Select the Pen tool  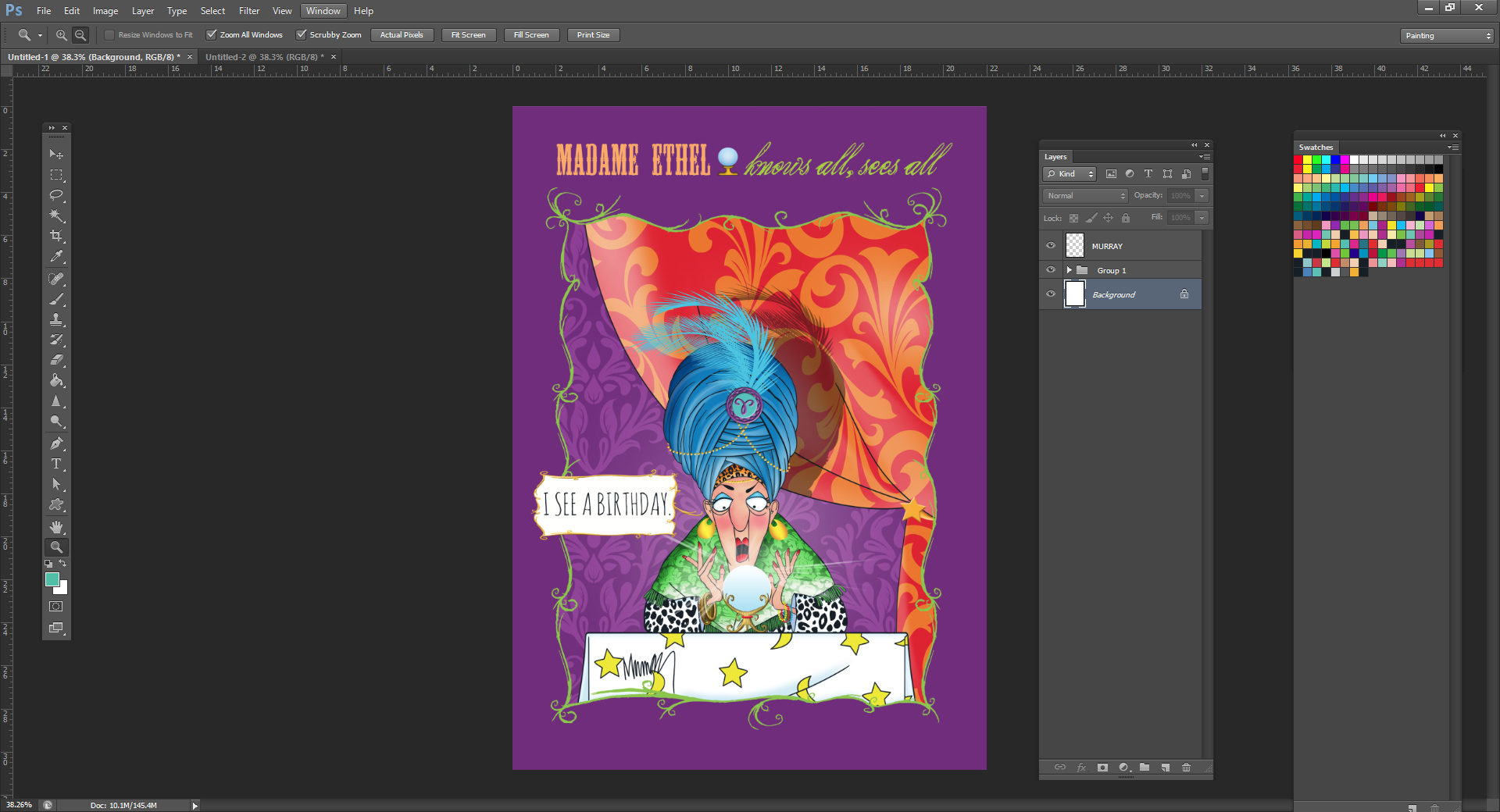(56, 443)
